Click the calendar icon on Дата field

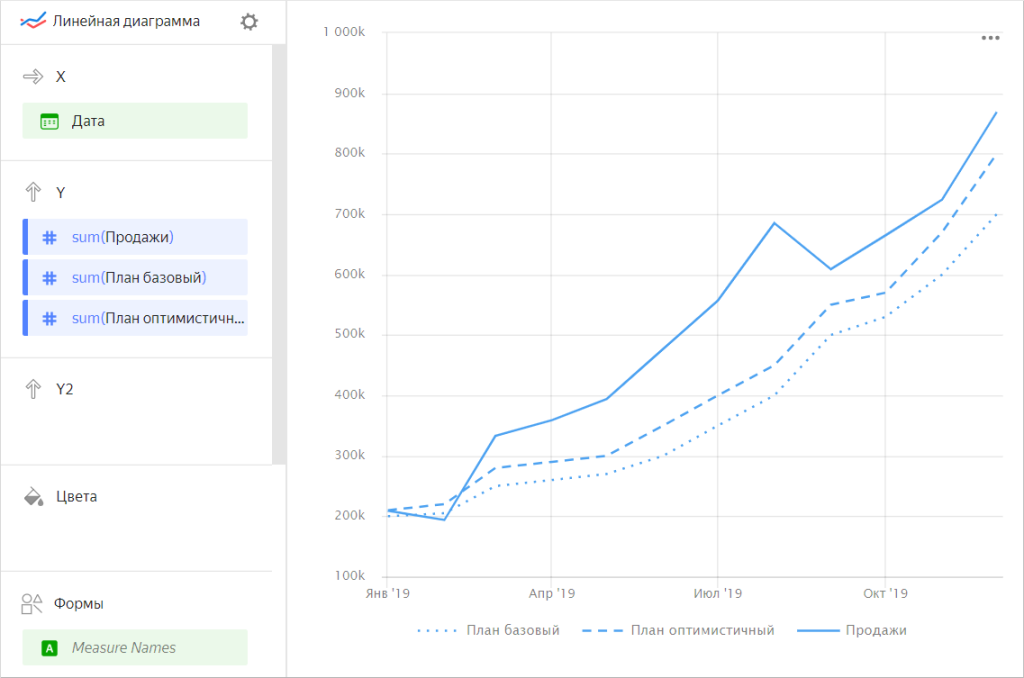(49, 121)
